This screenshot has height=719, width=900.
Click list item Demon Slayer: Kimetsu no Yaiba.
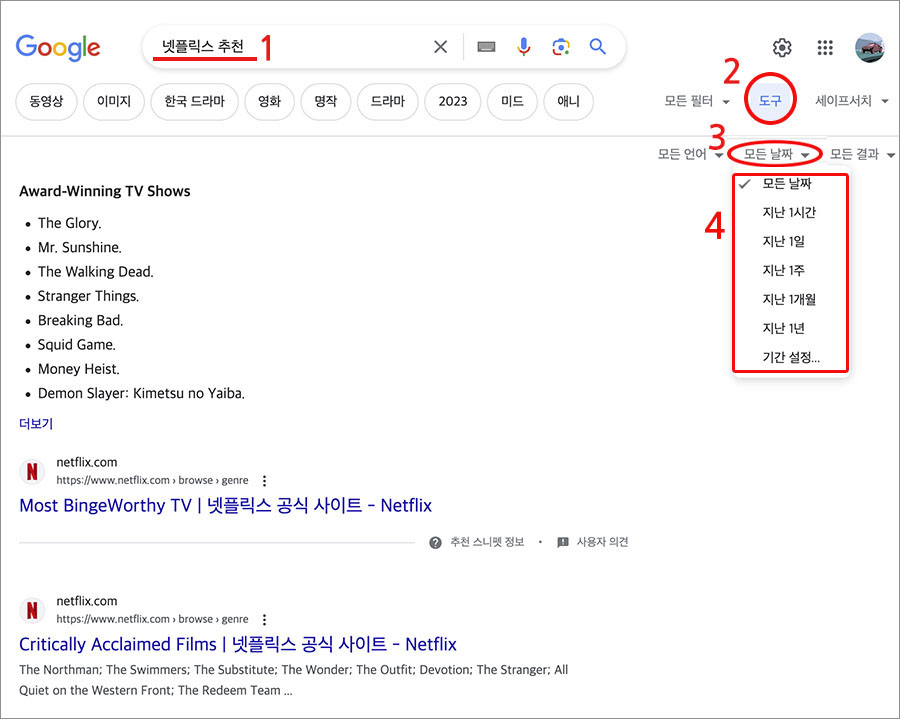(x=141, y=393)
